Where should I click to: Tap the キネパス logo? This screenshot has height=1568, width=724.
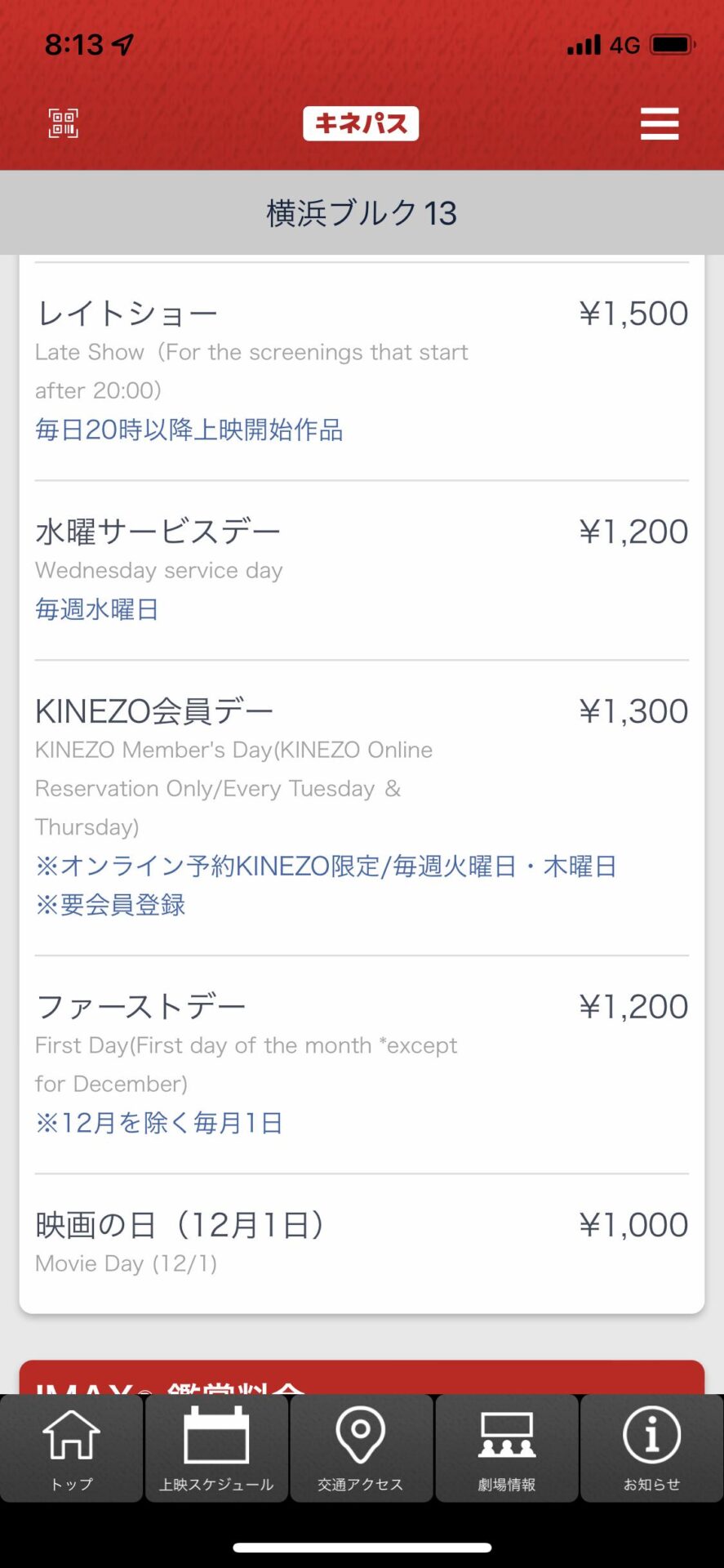click(361, 124)
